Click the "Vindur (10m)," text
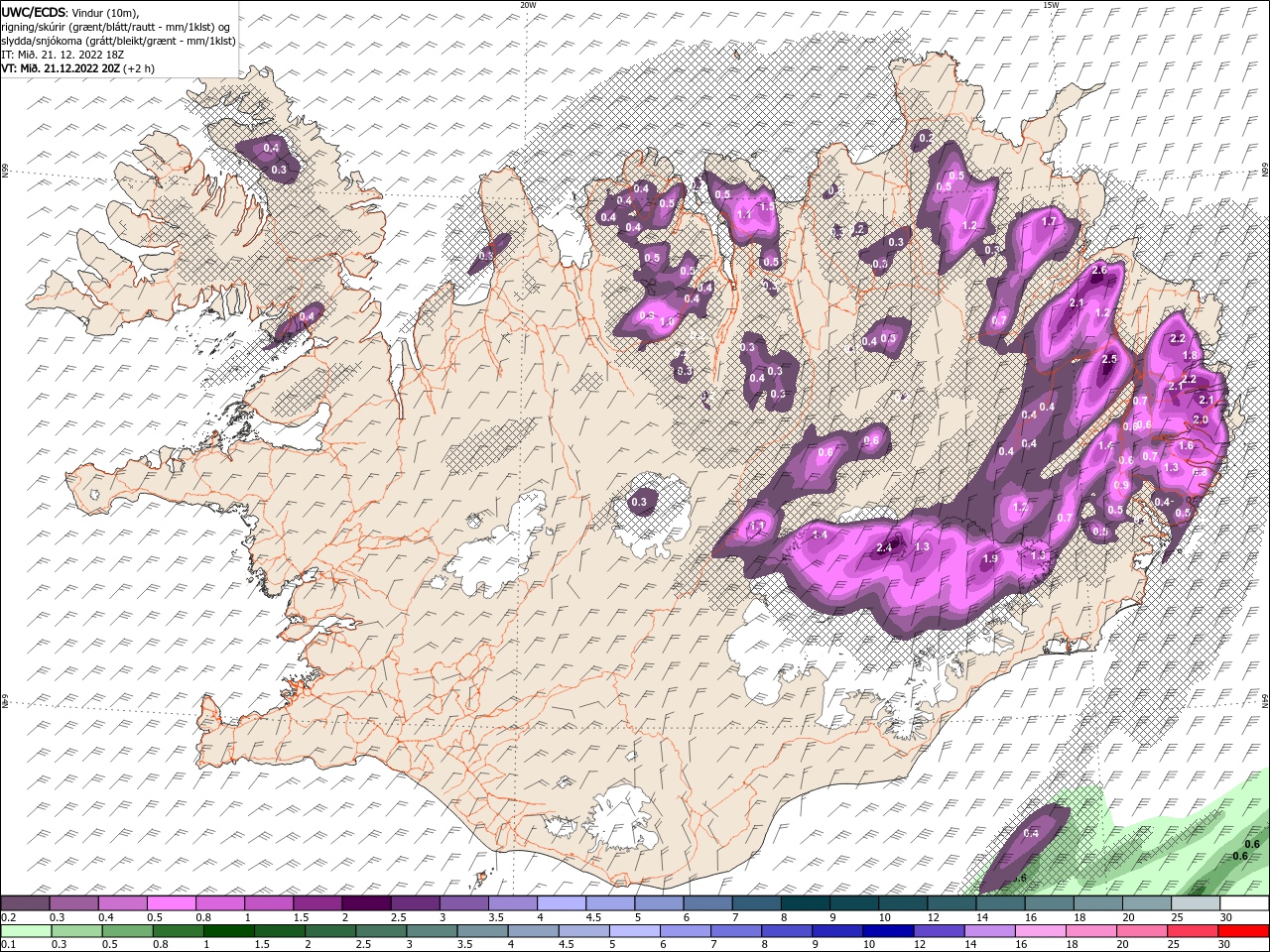The image size is (1270, 952). click(106, 12)
